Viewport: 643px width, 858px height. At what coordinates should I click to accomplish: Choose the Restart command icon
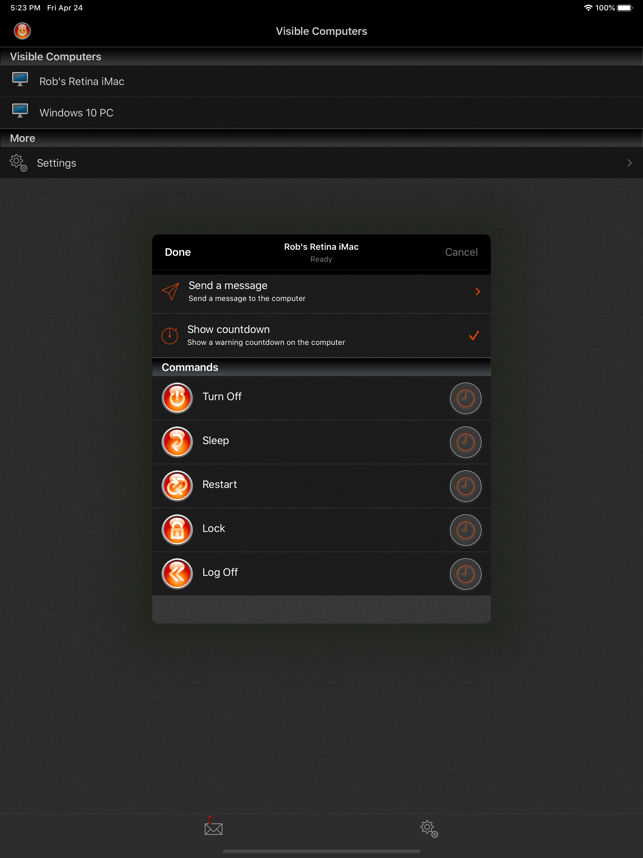pyautogui.click(x=177, y=485)
